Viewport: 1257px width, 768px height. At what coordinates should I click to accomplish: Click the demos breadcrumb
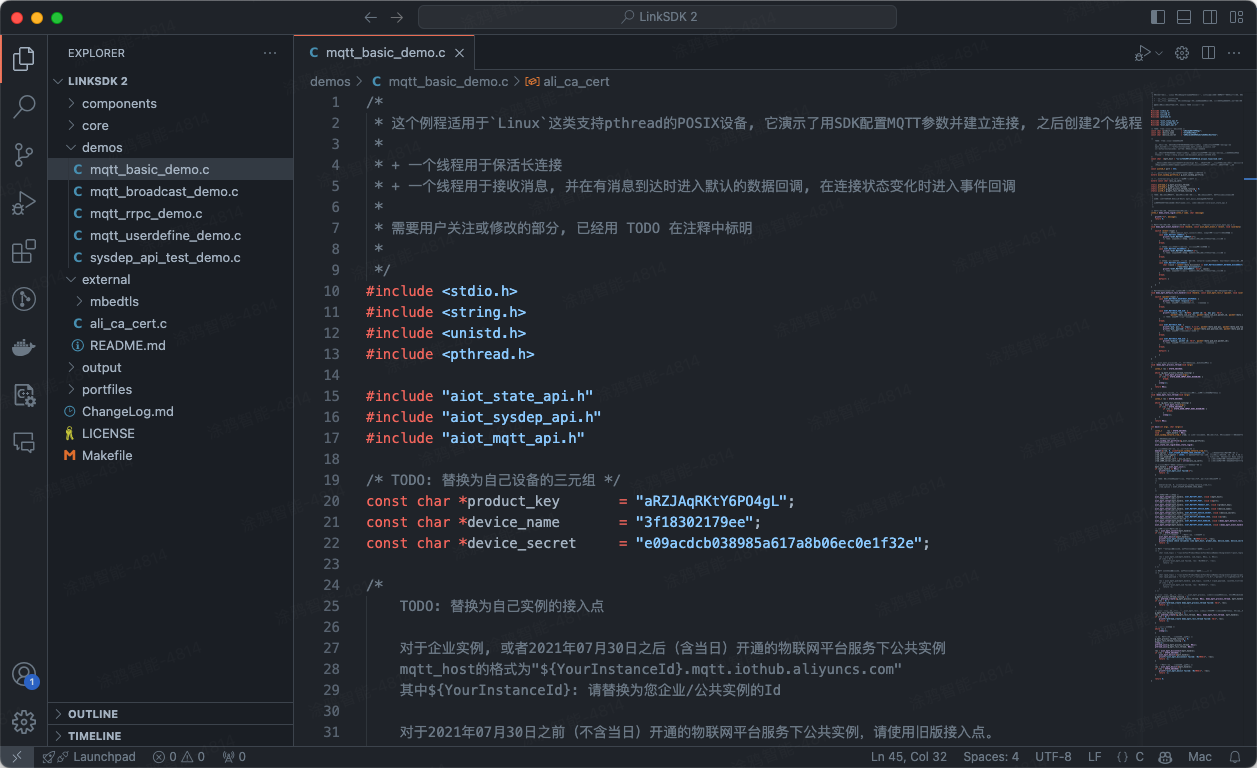[x=330, y=81]
